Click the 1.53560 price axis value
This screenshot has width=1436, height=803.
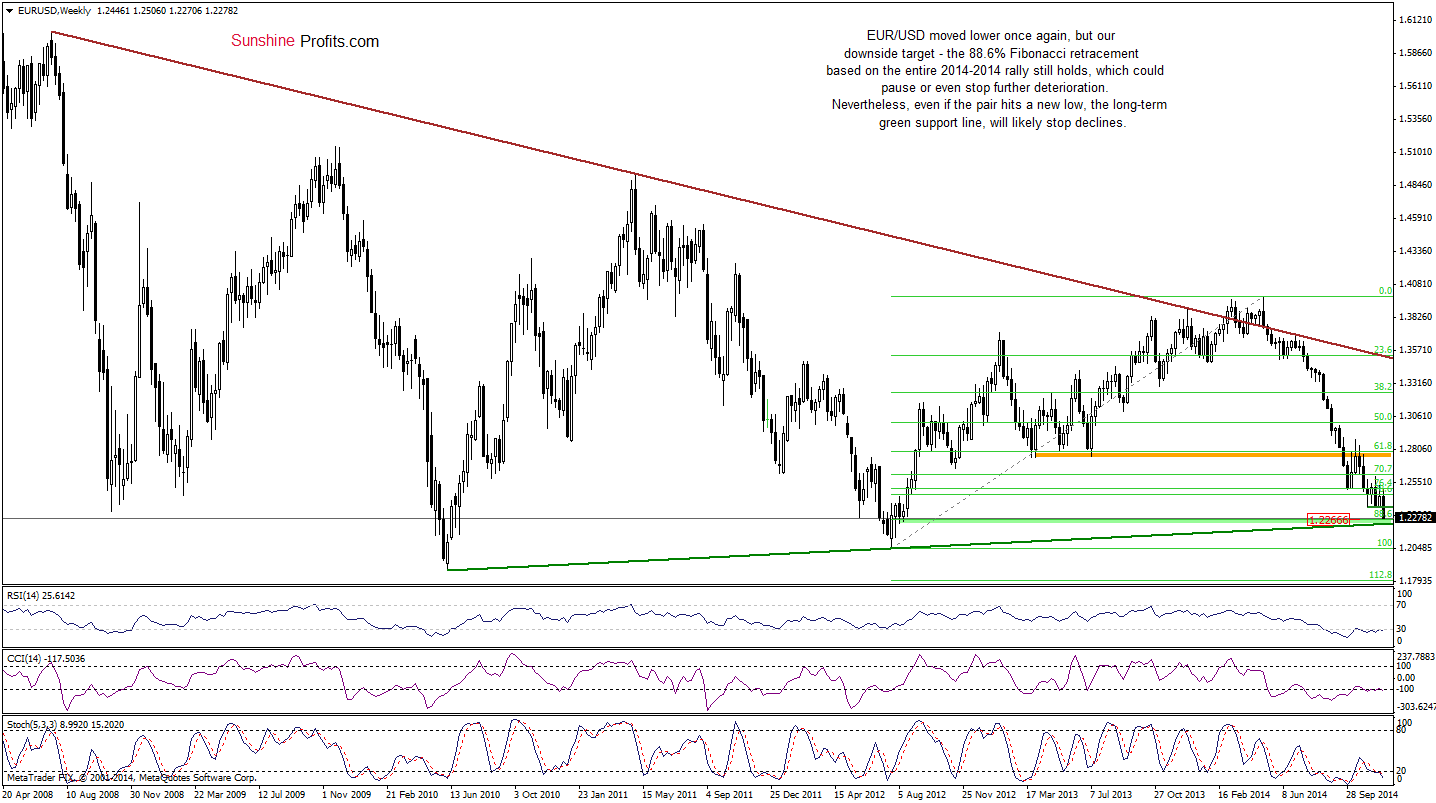[x=1415, y=119]
